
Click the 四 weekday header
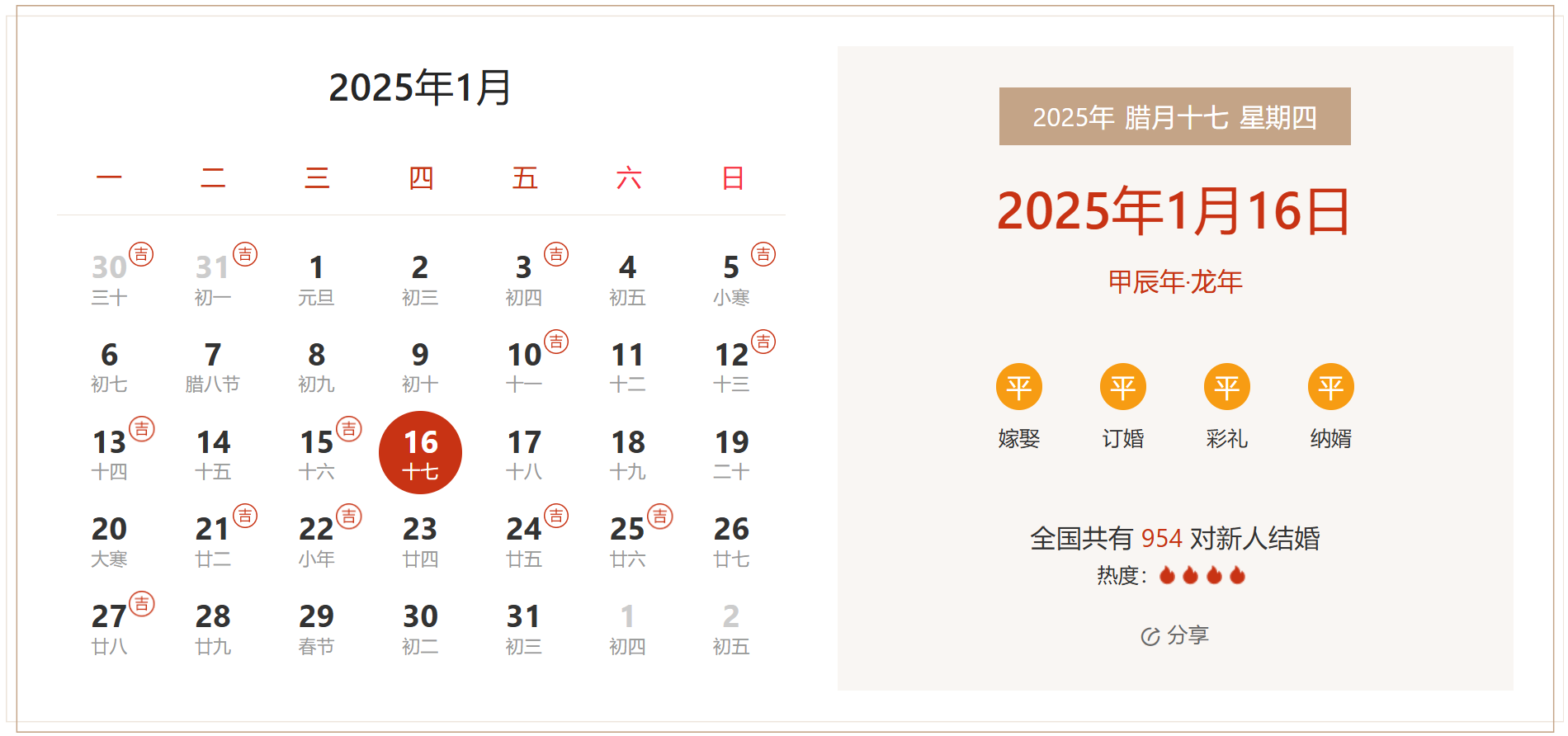(x=421, y=178)
